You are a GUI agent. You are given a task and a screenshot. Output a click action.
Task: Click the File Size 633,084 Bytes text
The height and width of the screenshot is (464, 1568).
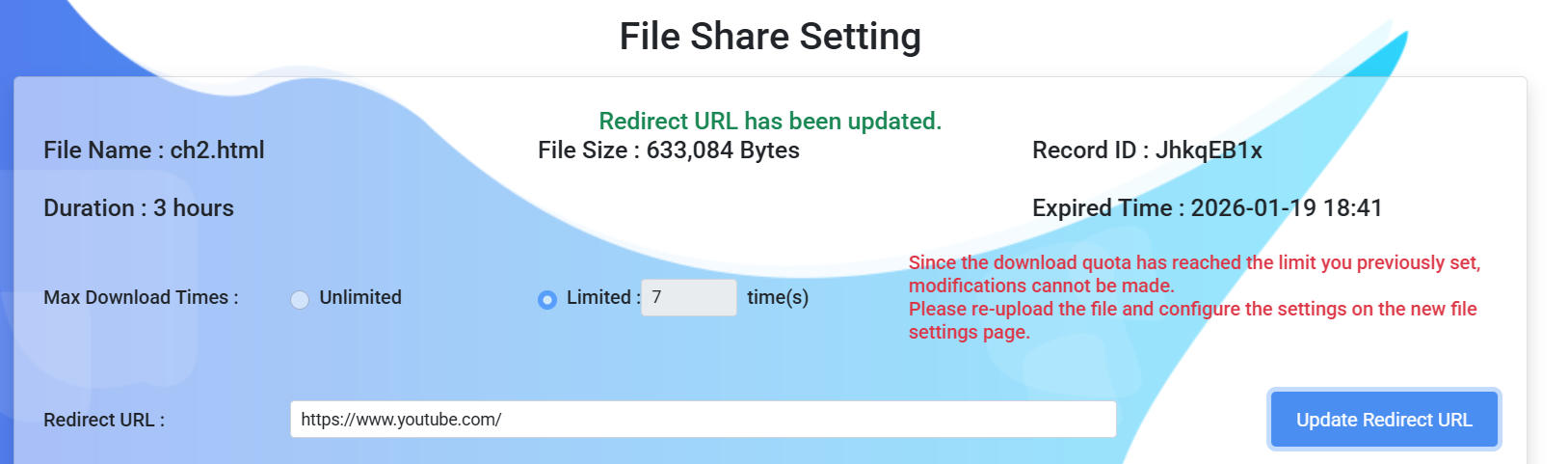coord(669,150)
